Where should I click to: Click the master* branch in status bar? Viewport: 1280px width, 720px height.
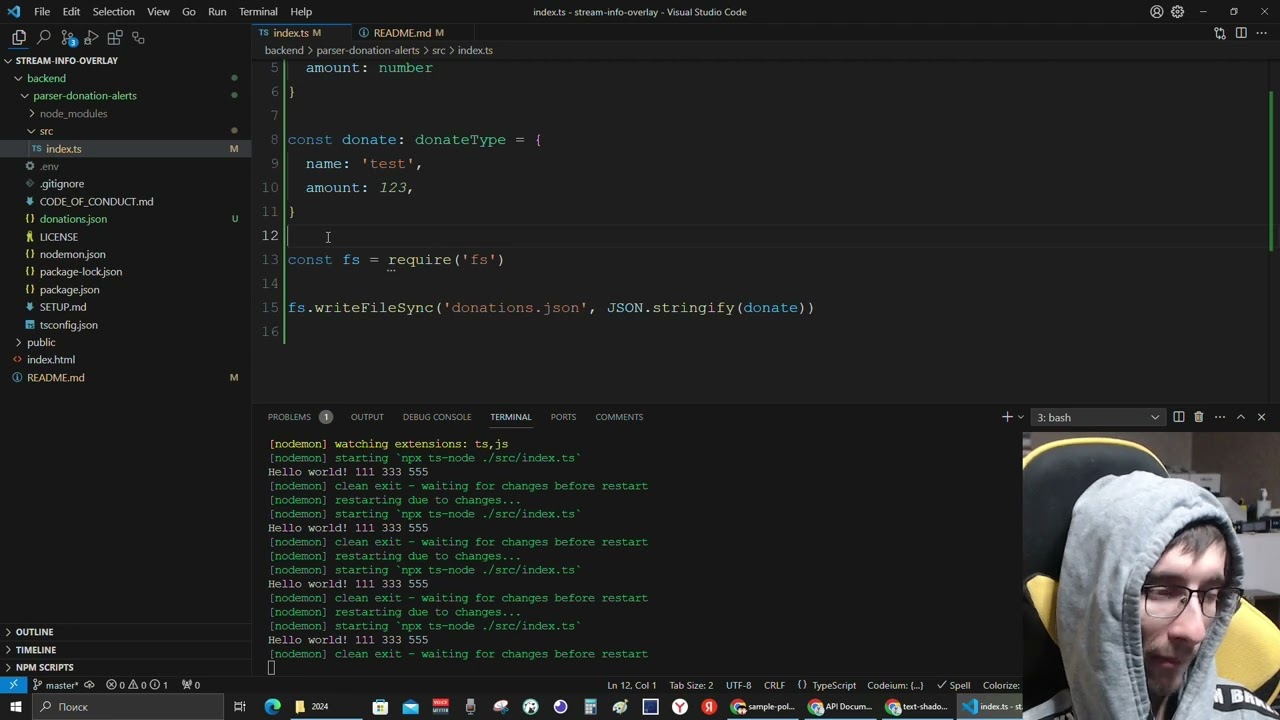[55, 685]
